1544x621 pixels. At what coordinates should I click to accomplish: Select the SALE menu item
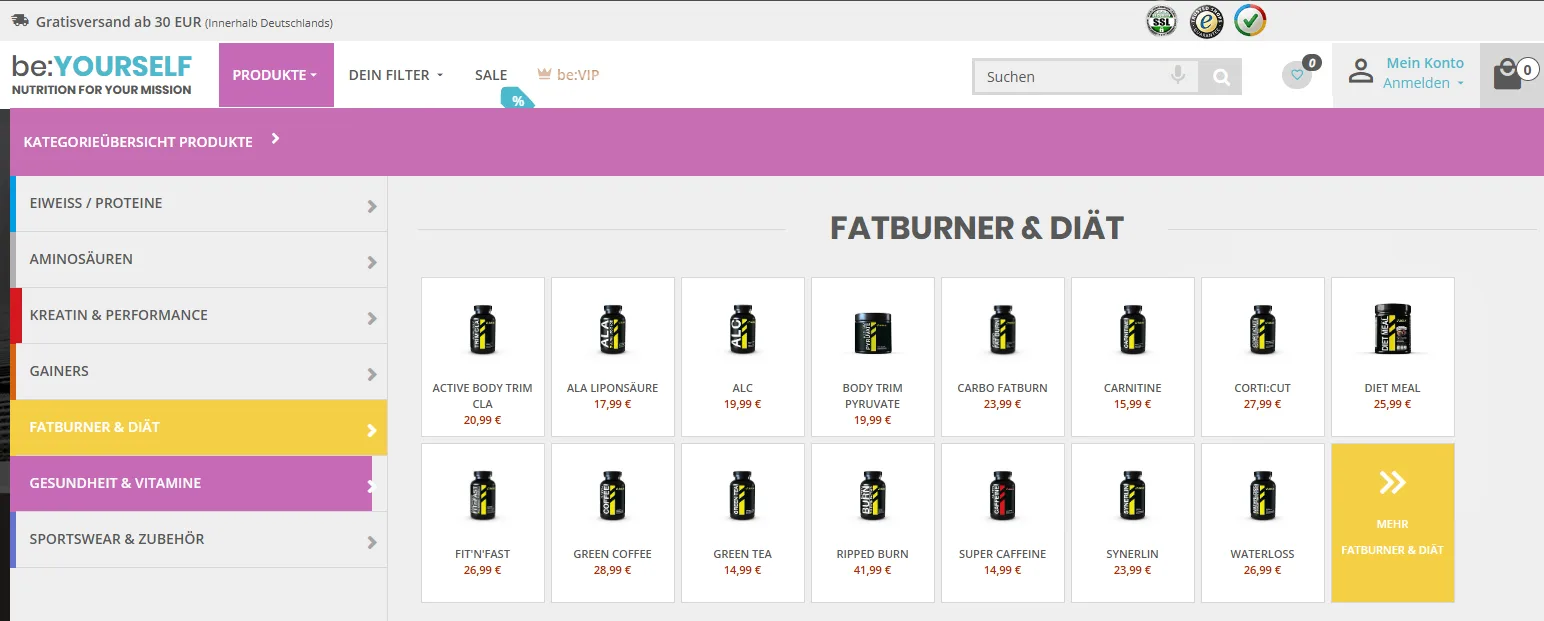click(x=491, y=75)
